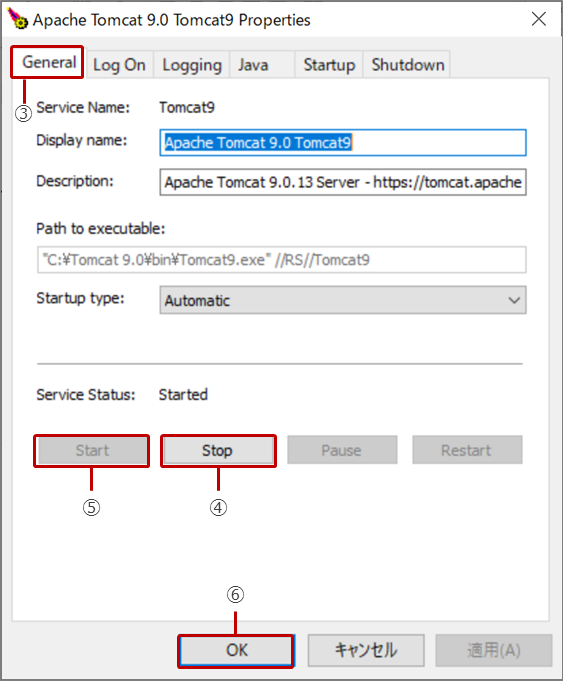Open the Log On tab

pyautogui.click(x=119, y=65)
